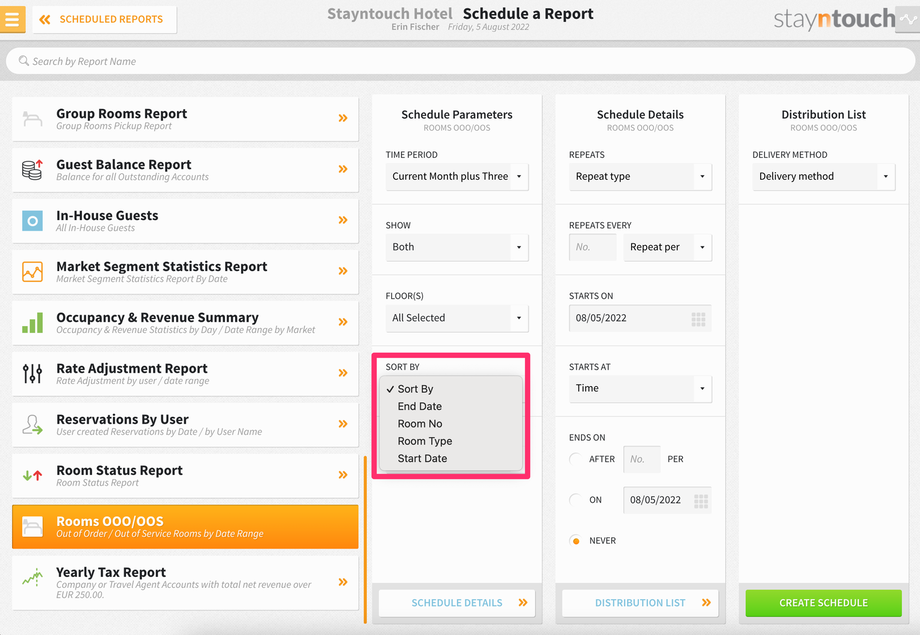
Task: Click the Ends After No. field
Action: pyautogui.click(x=642, y=459)
